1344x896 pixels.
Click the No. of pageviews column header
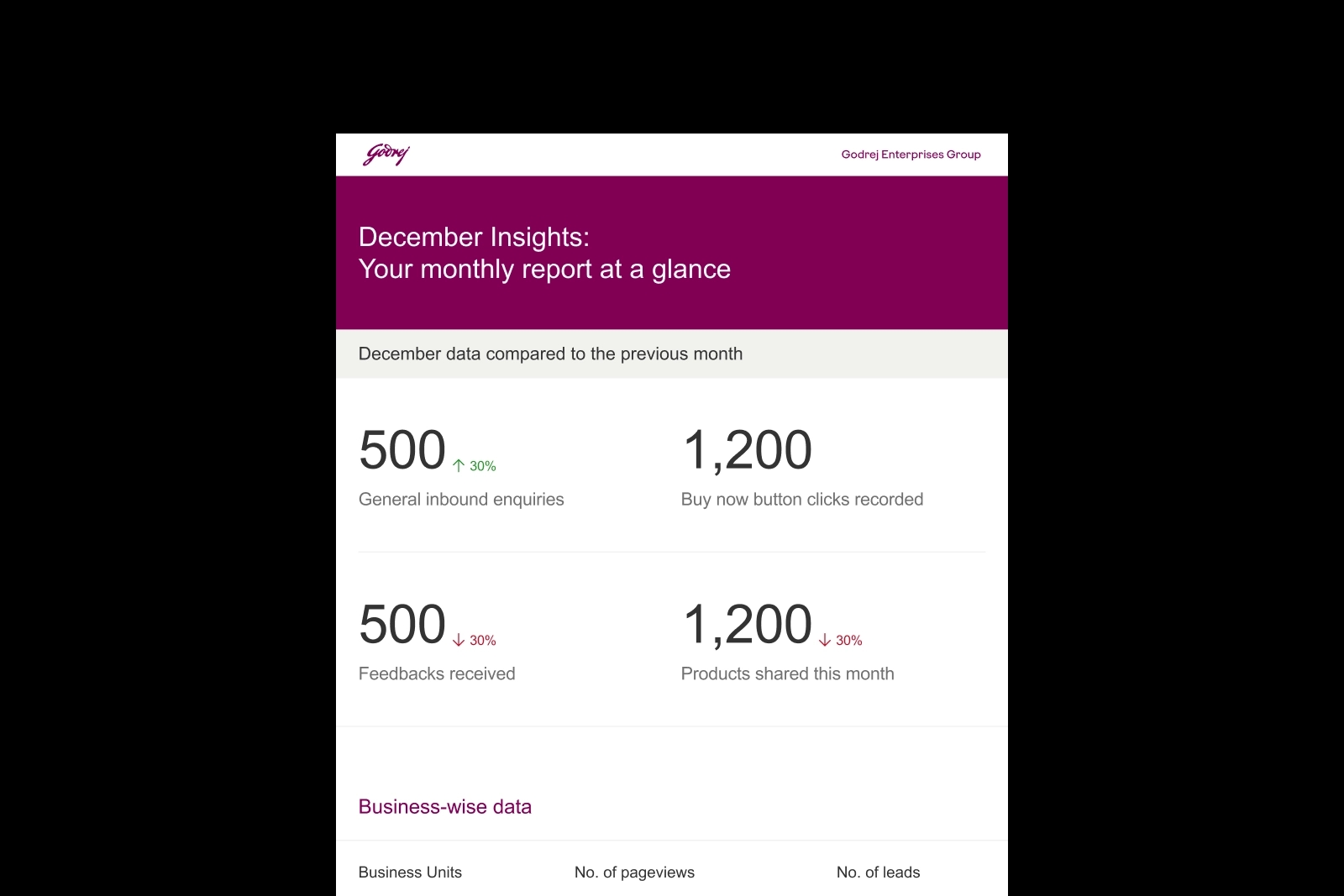pyautogui.click(x=634, y=872)
